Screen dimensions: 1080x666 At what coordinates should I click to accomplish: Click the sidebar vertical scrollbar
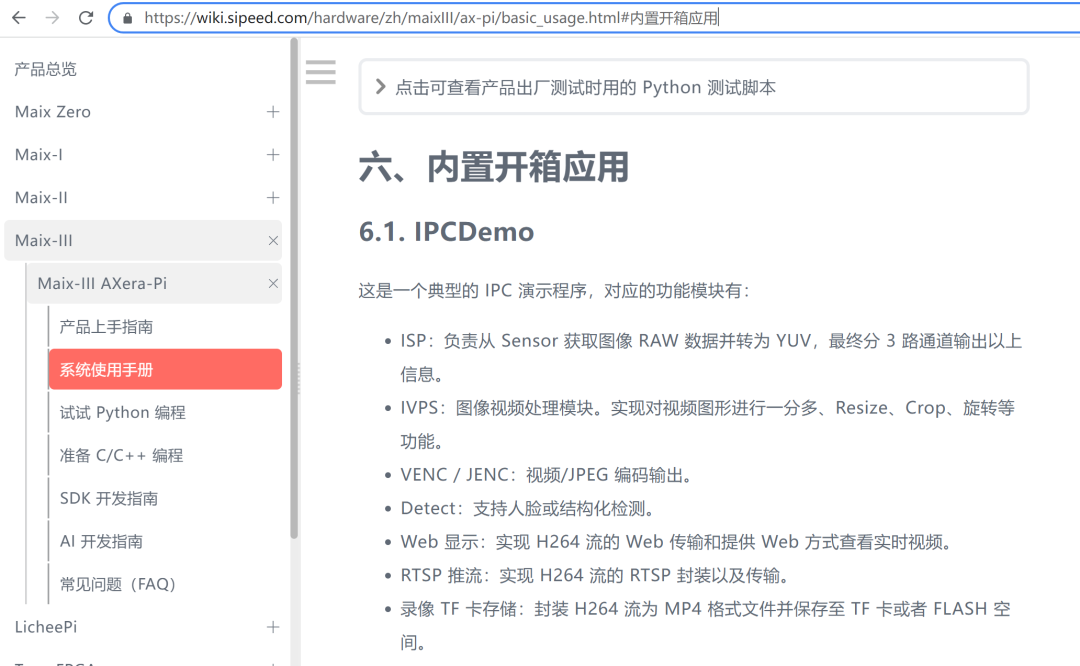point(294,289)
